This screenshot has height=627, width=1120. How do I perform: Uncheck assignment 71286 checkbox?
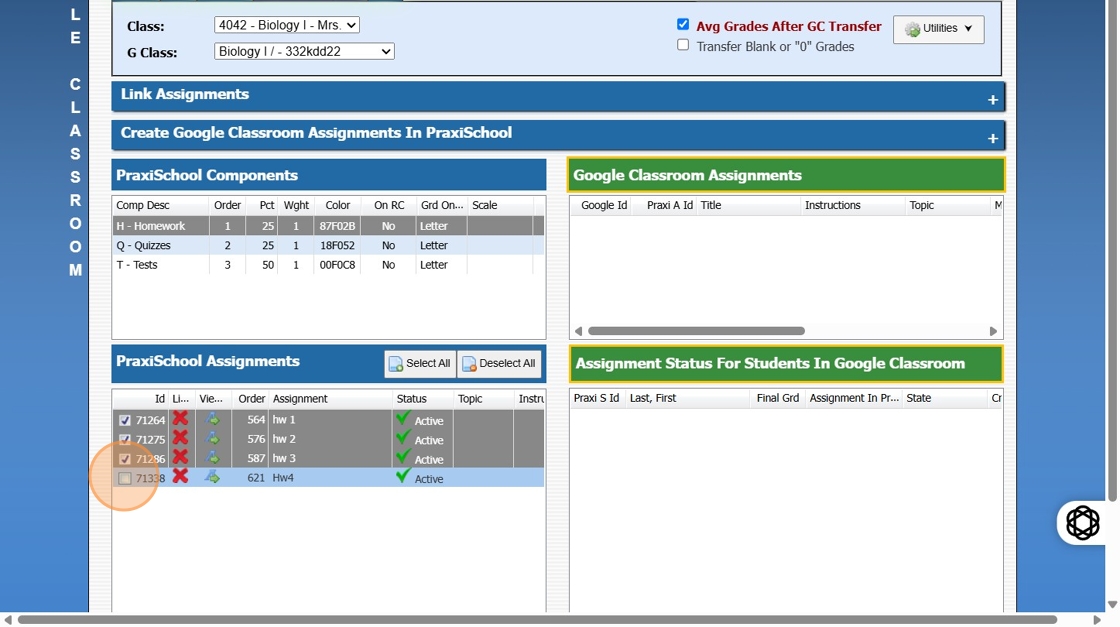(x=124, y=459)
